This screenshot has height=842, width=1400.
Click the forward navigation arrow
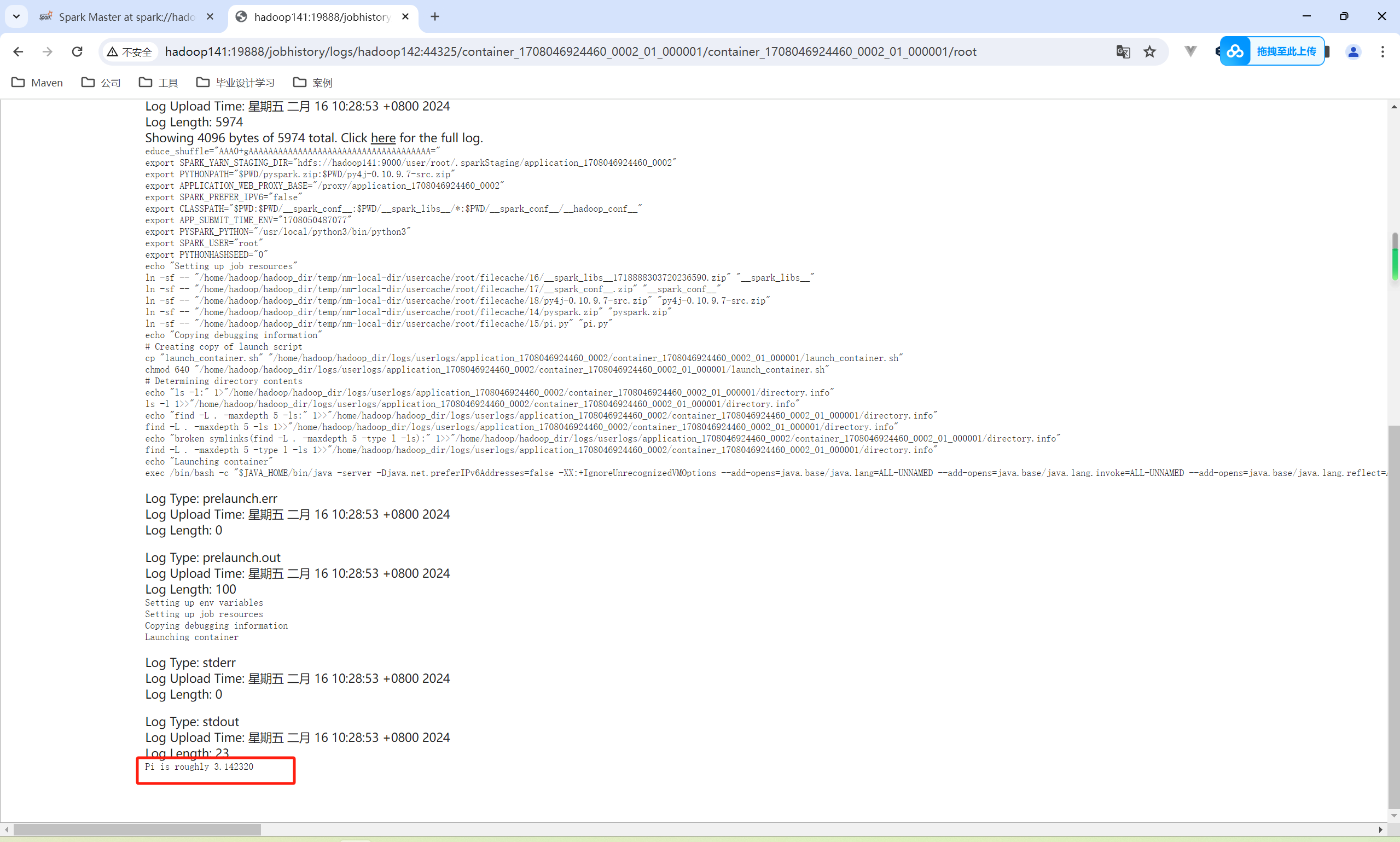[48, 51]
